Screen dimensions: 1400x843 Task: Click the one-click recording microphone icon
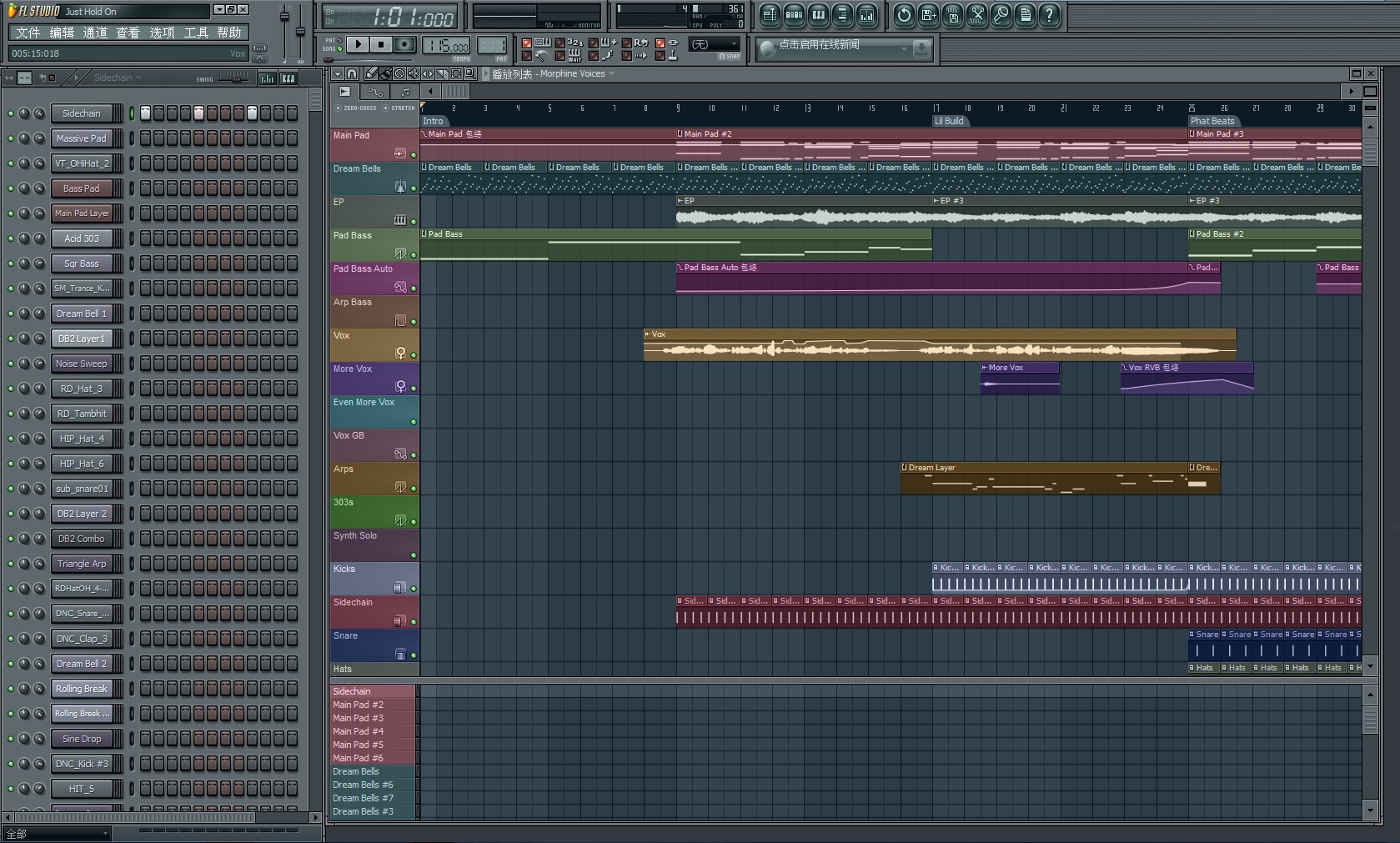coord(1001,14)
